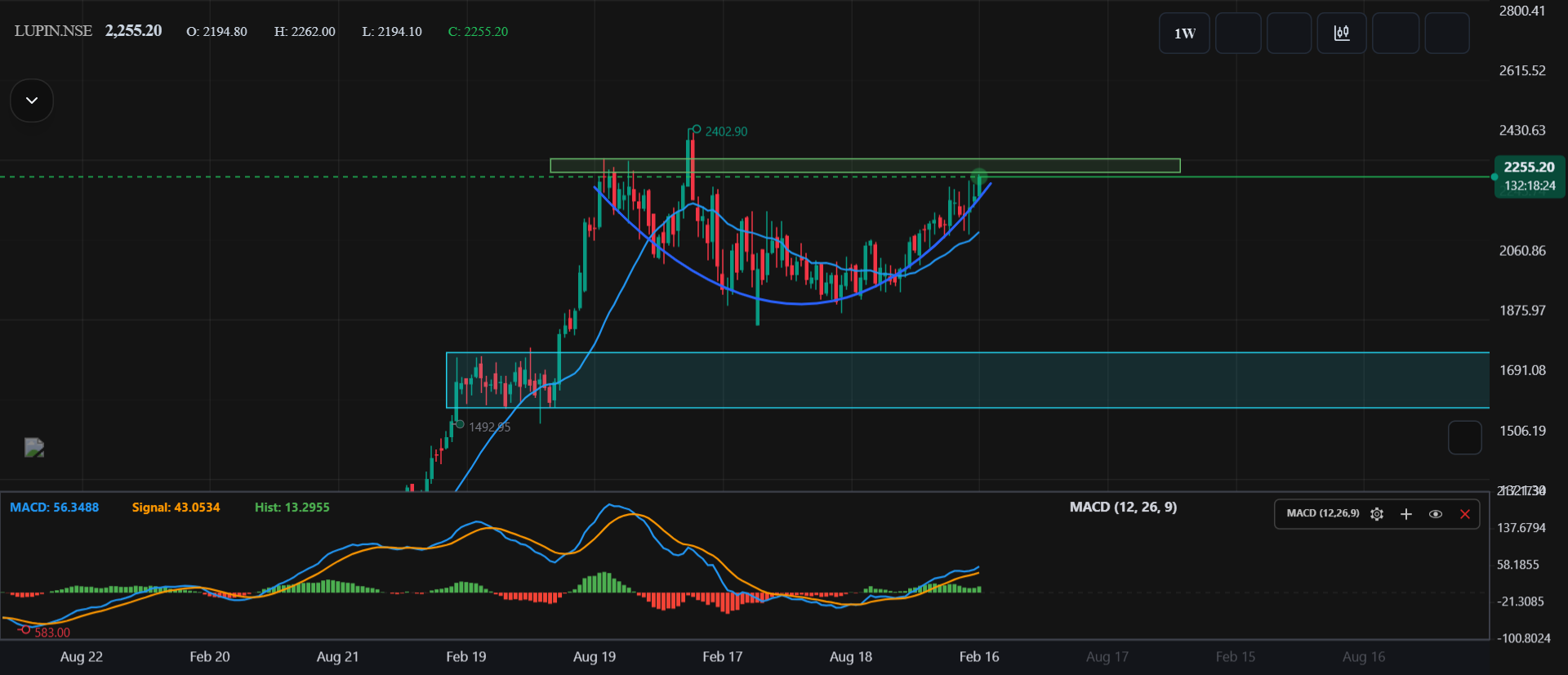This screenshot has height=675, width=1568.
Task: Click the plus icon in MACD toolbar
Action: (1406, 514)
